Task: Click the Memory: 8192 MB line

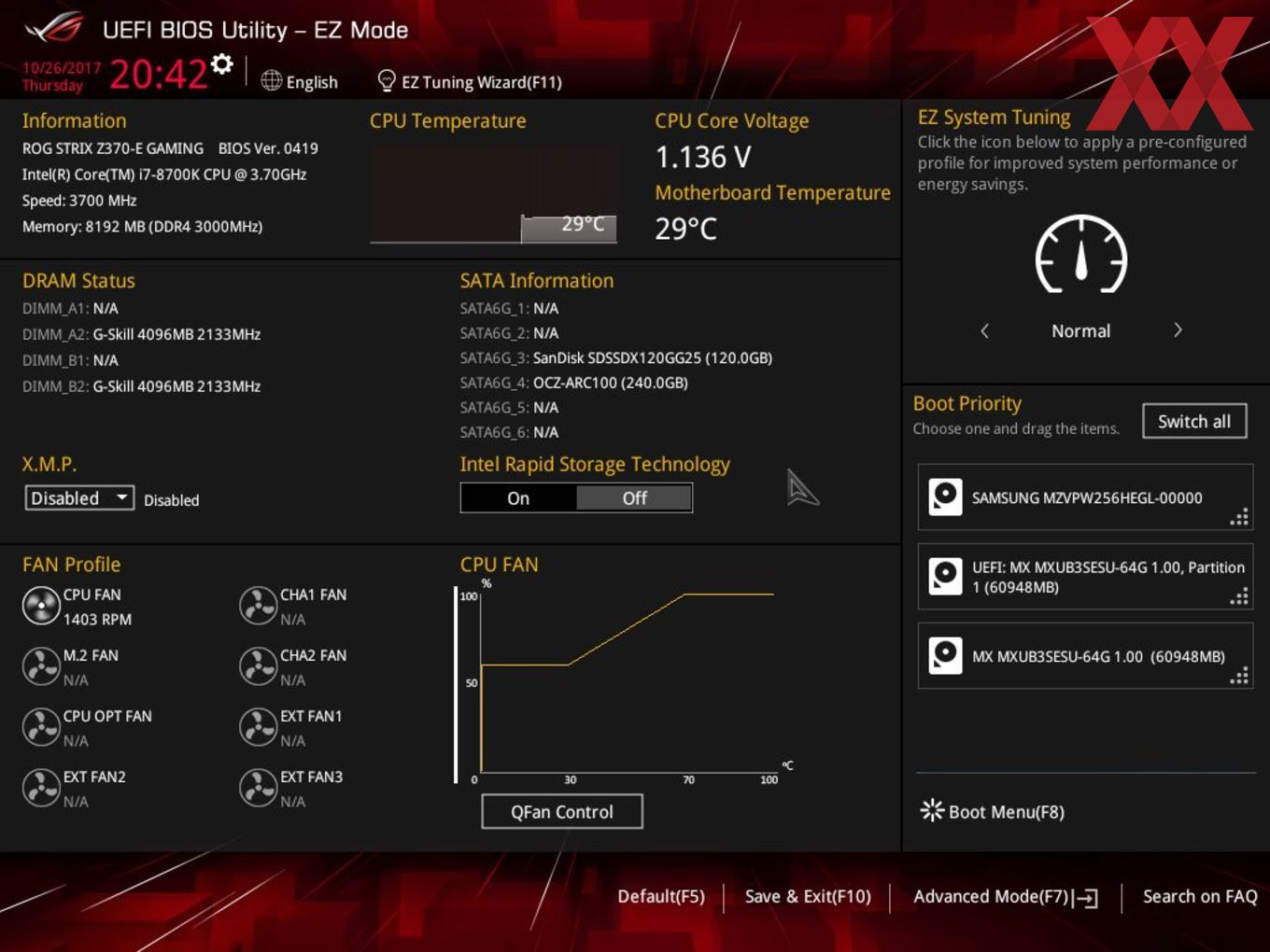Action: [142, 227]
